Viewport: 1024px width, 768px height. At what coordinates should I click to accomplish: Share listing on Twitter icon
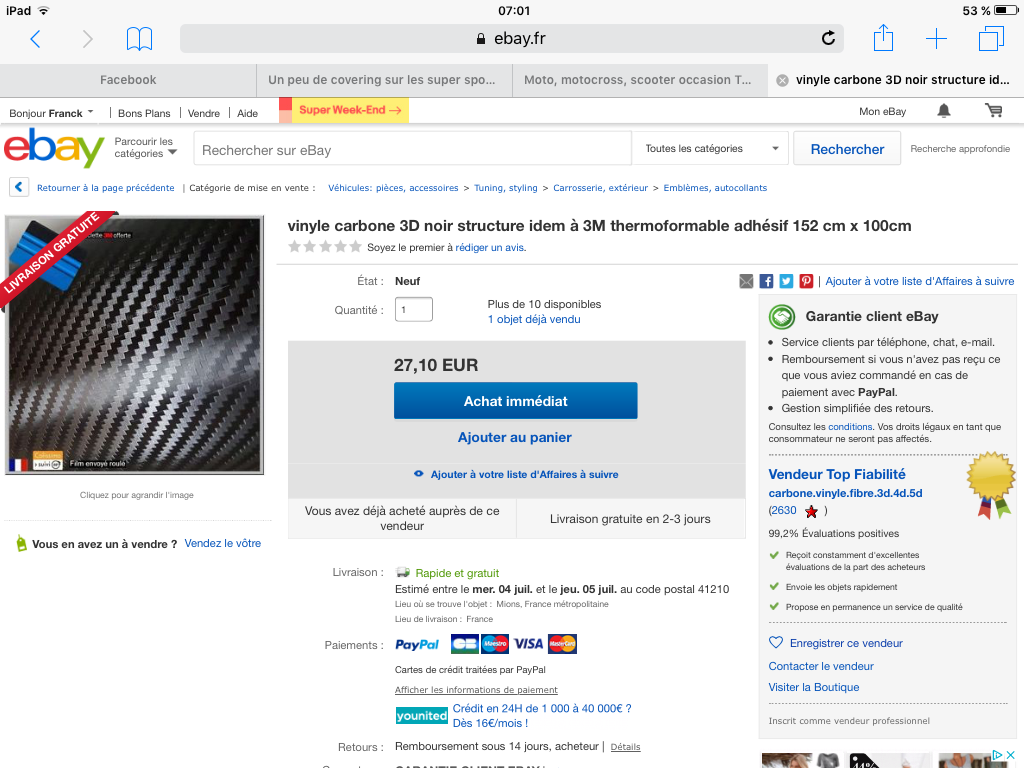(x=786, y=281)
